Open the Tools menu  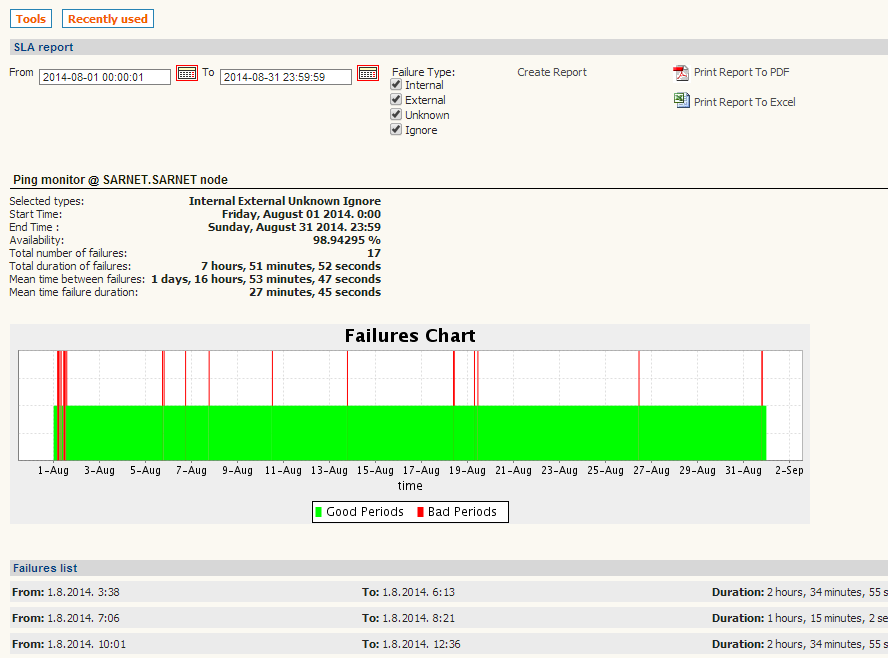pyautogui.click(x=31, y=19)
